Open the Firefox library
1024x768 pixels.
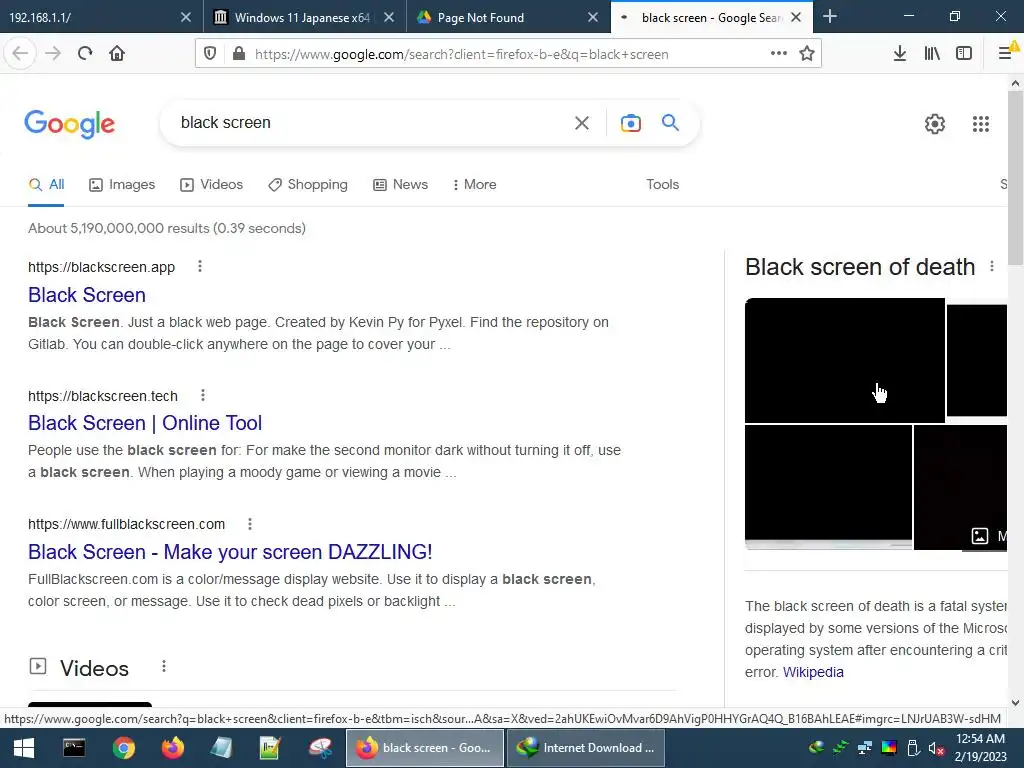pyautogui.click(x=932, y=54)
